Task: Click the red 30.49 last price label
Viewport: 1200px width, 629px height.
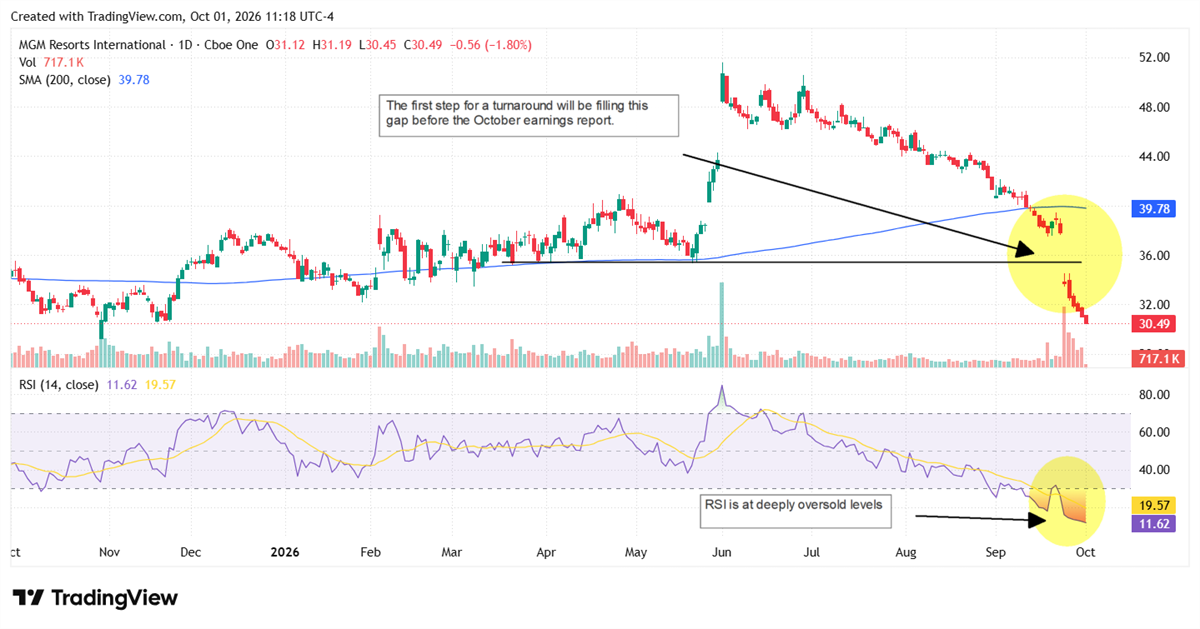Action: click(x=1153, y=323)
